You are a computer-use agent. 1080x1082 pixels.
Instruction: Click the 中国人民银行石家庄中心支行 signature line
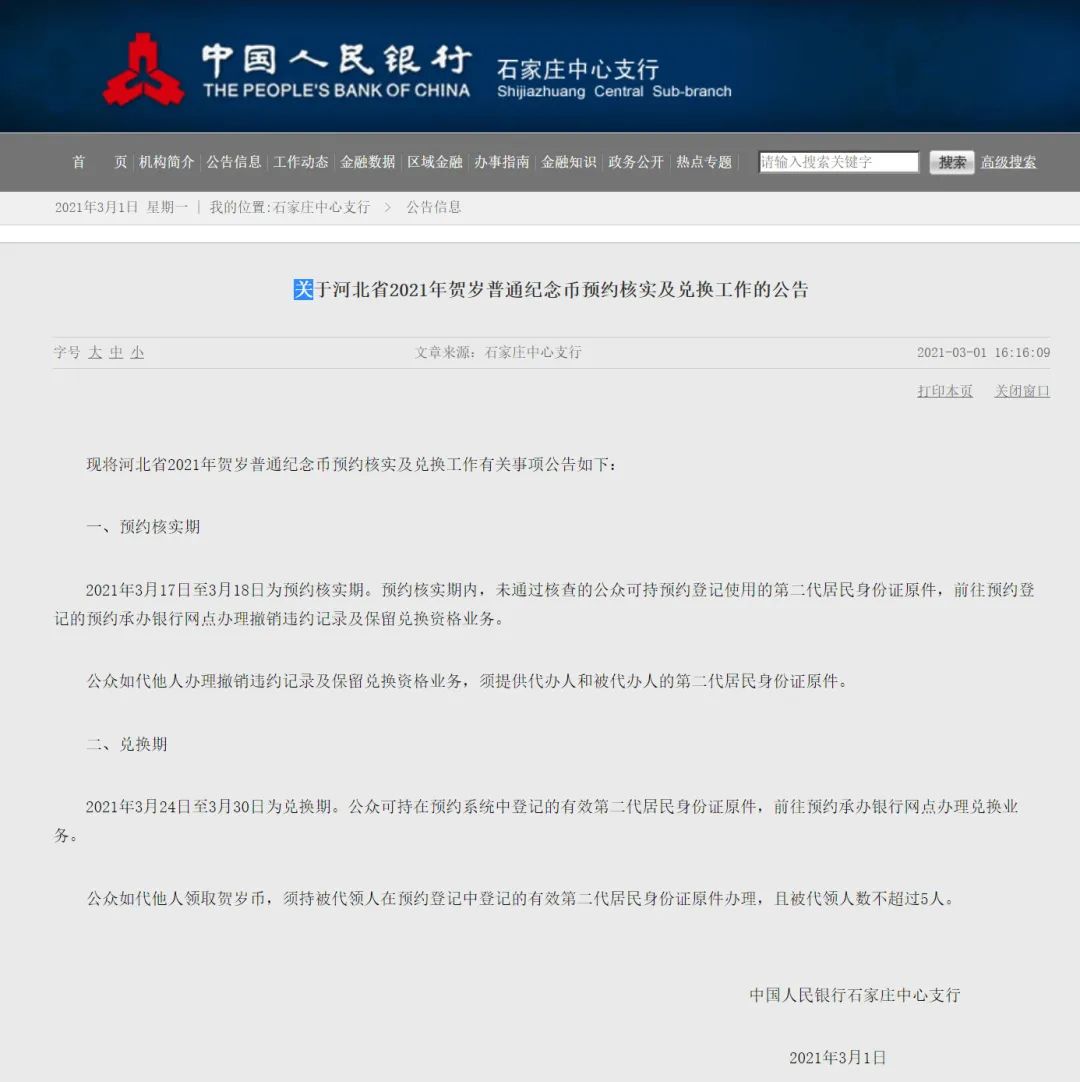click(x=855, y=995)
